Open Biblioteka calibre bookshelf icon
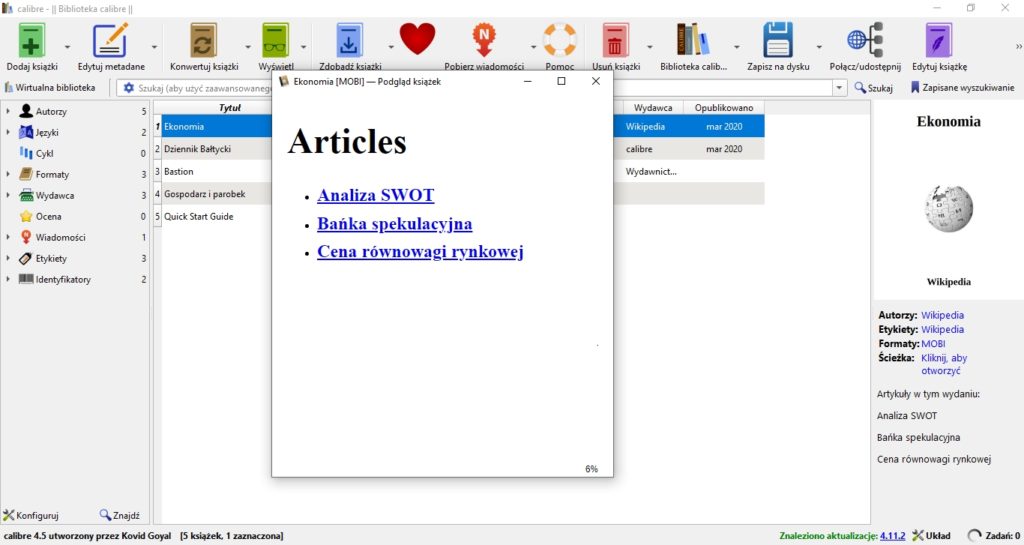 click(693, 40)
